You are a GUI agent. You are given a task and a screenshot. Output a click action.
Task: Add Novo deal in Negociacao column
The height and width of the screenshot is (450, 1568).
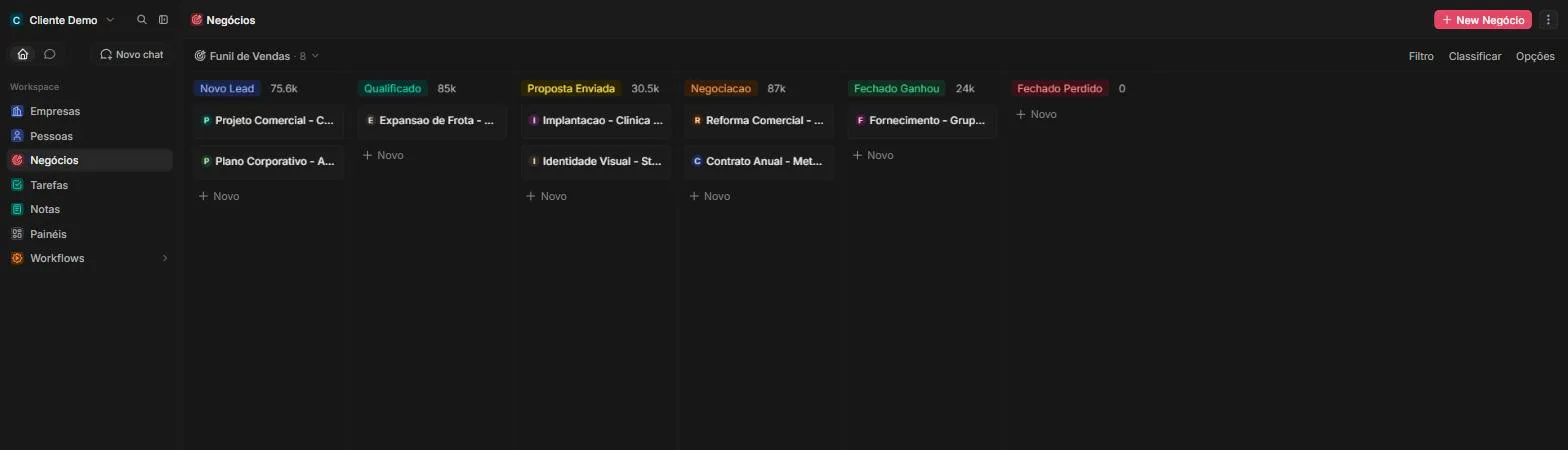(710, 196)
